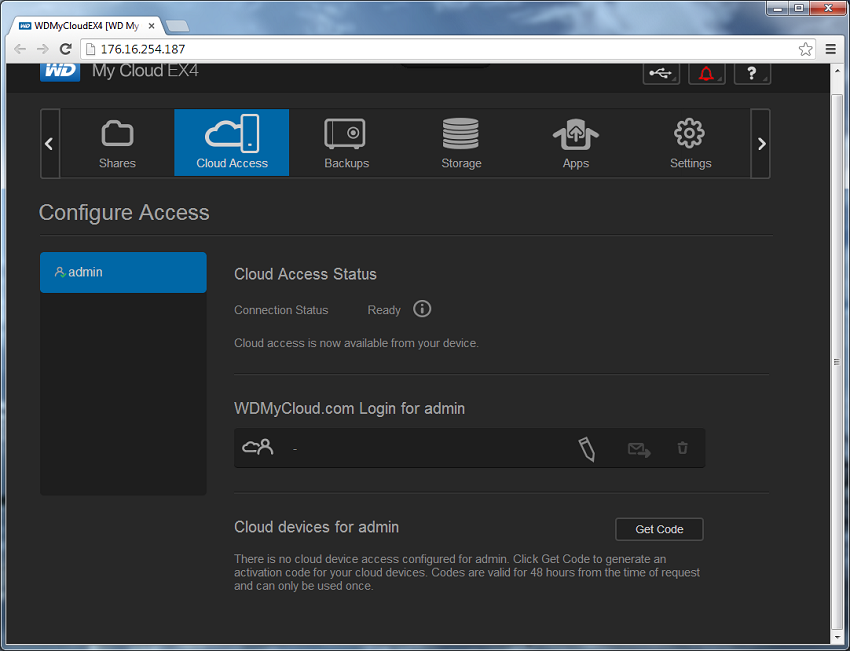850x651 pixels.
Task: Open a new browser tab
Action: [x=177, y=25]
